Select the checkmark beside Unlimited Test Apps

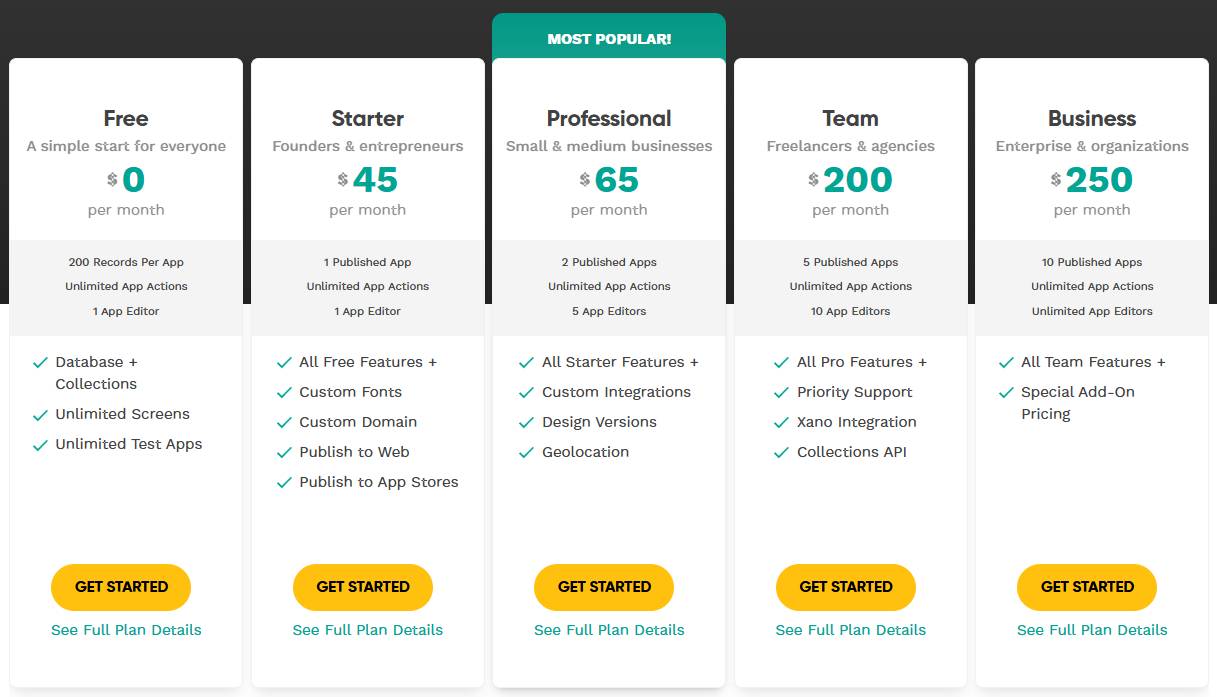(42, 444)
